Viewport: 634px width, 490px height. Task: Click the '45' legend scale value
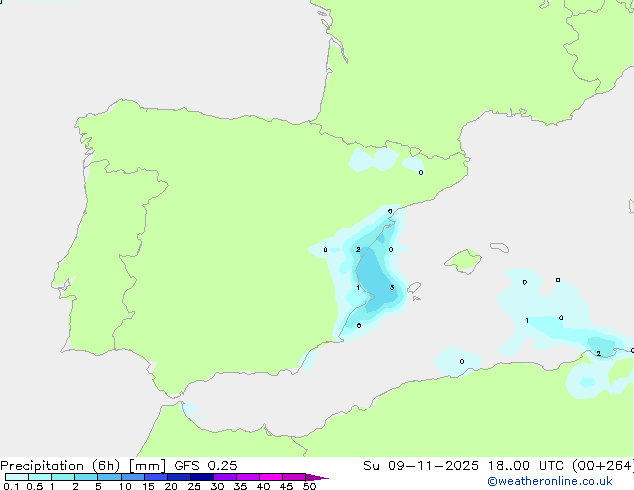(x=286, y=486)
